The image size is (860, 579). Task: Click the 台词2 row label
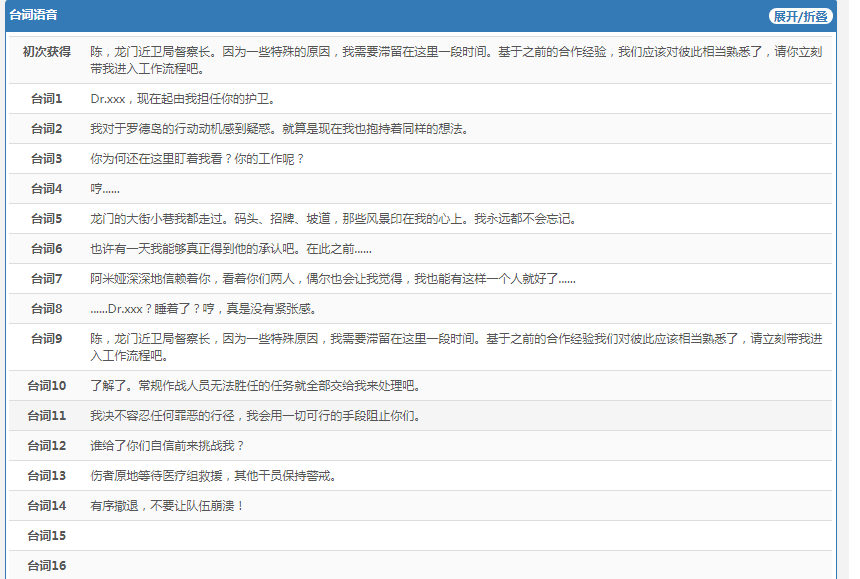(x=46, y=129)
